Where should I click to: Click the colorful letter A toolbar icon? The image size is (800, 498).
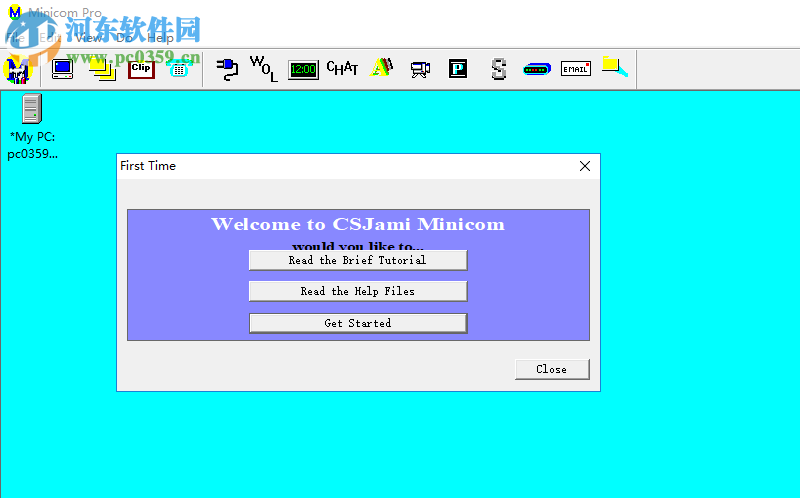(382, 68)
